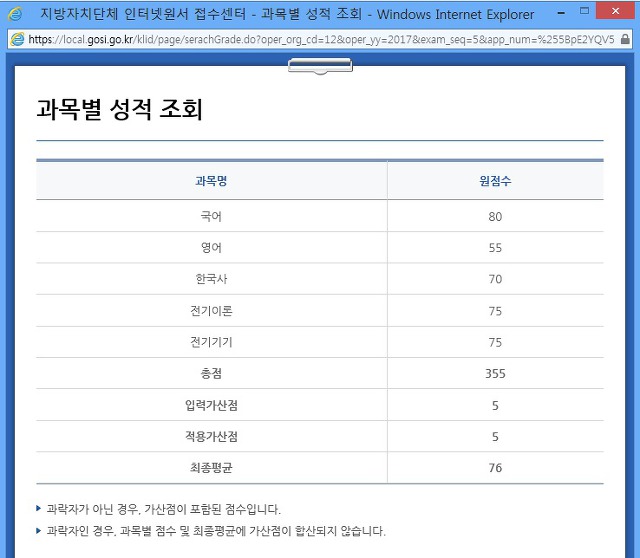Select the 국어 subject row
This screenshot has width=640, height=558.
point(320,216)
